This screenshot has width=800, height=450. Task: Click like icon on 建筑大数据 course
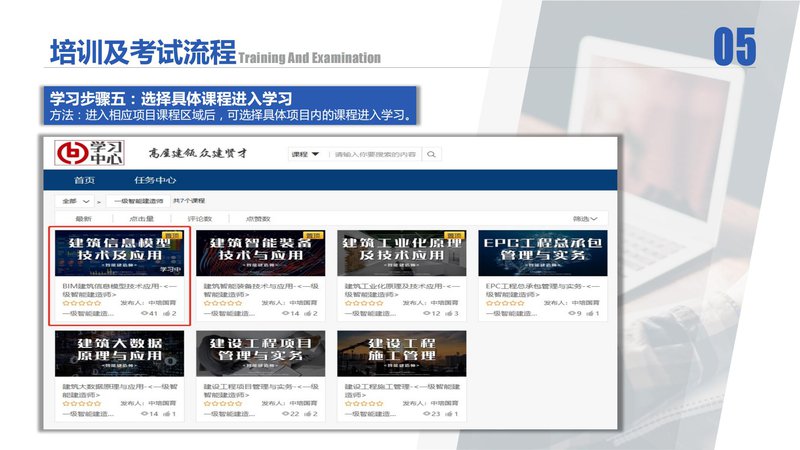click(x=166, y=414)
